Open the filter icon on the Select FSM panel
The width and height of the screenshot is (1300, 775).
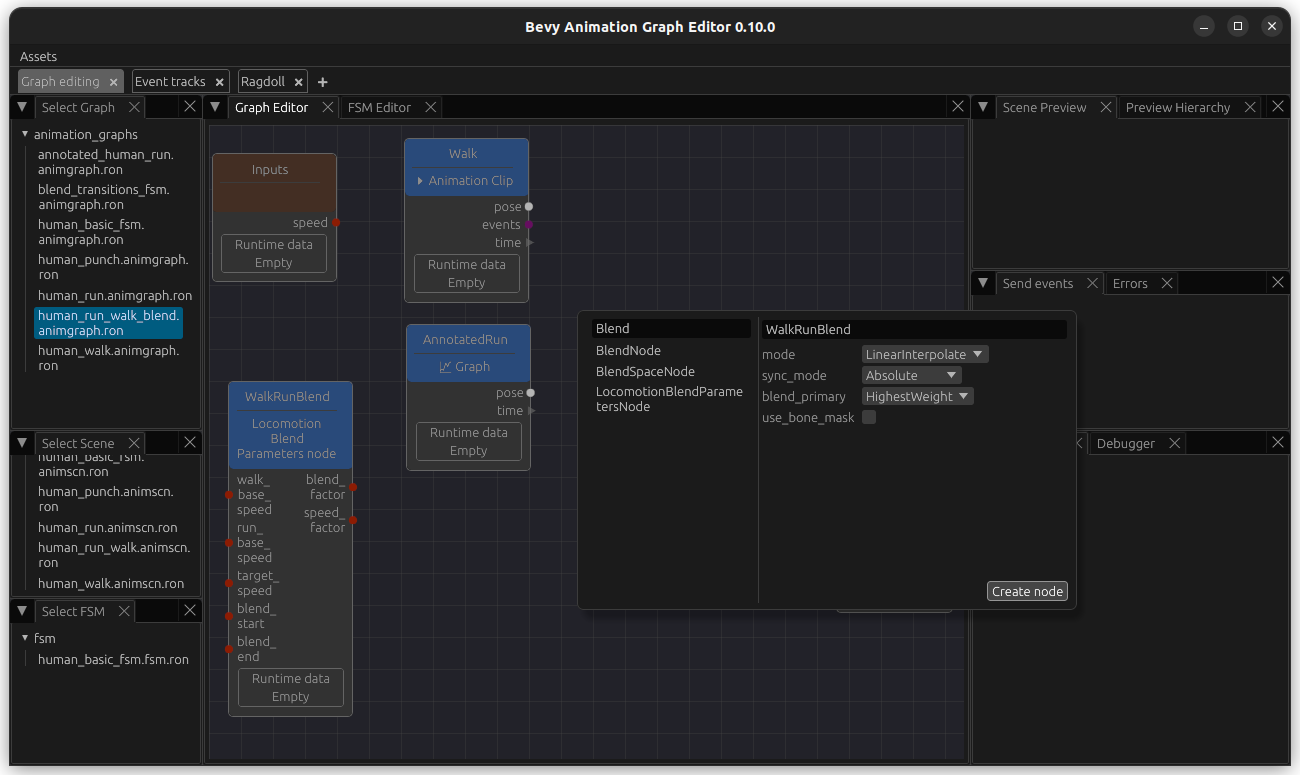(x=21, y=610)
